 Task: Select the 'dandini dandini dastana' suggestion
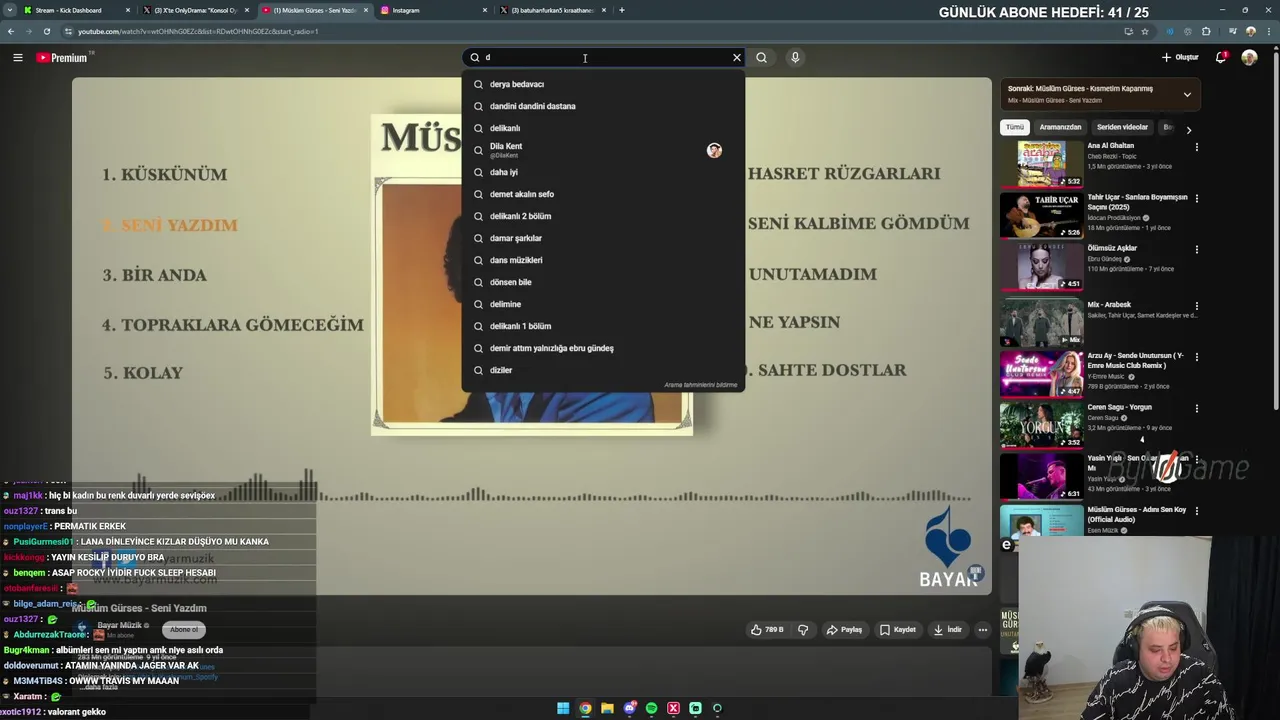(604, 106)
